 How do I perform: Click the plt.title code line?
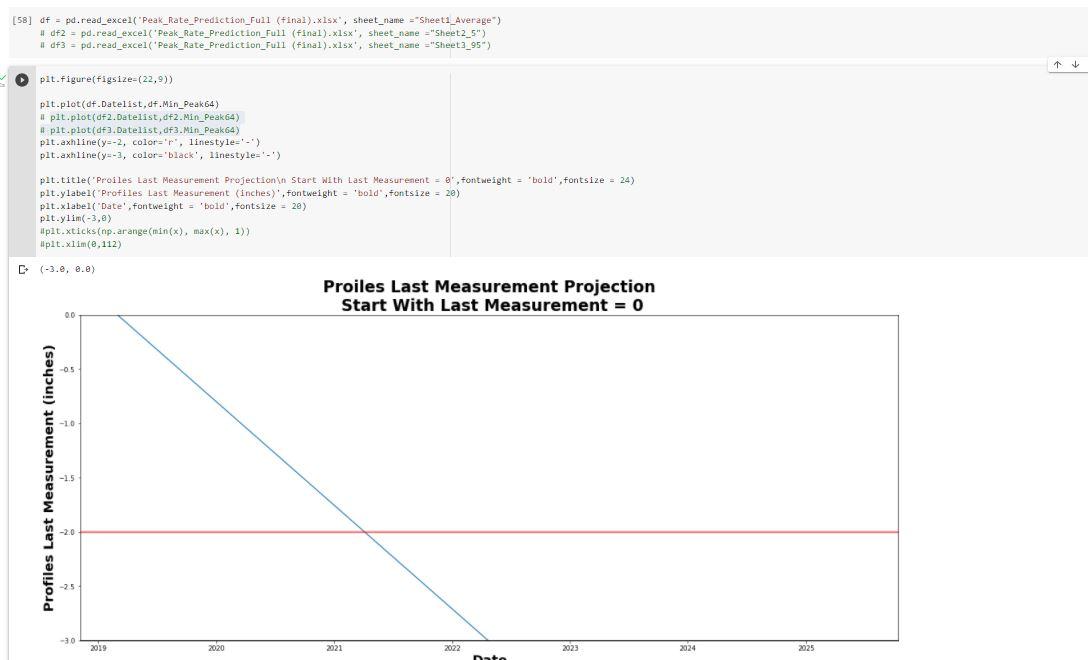[337, 180]
